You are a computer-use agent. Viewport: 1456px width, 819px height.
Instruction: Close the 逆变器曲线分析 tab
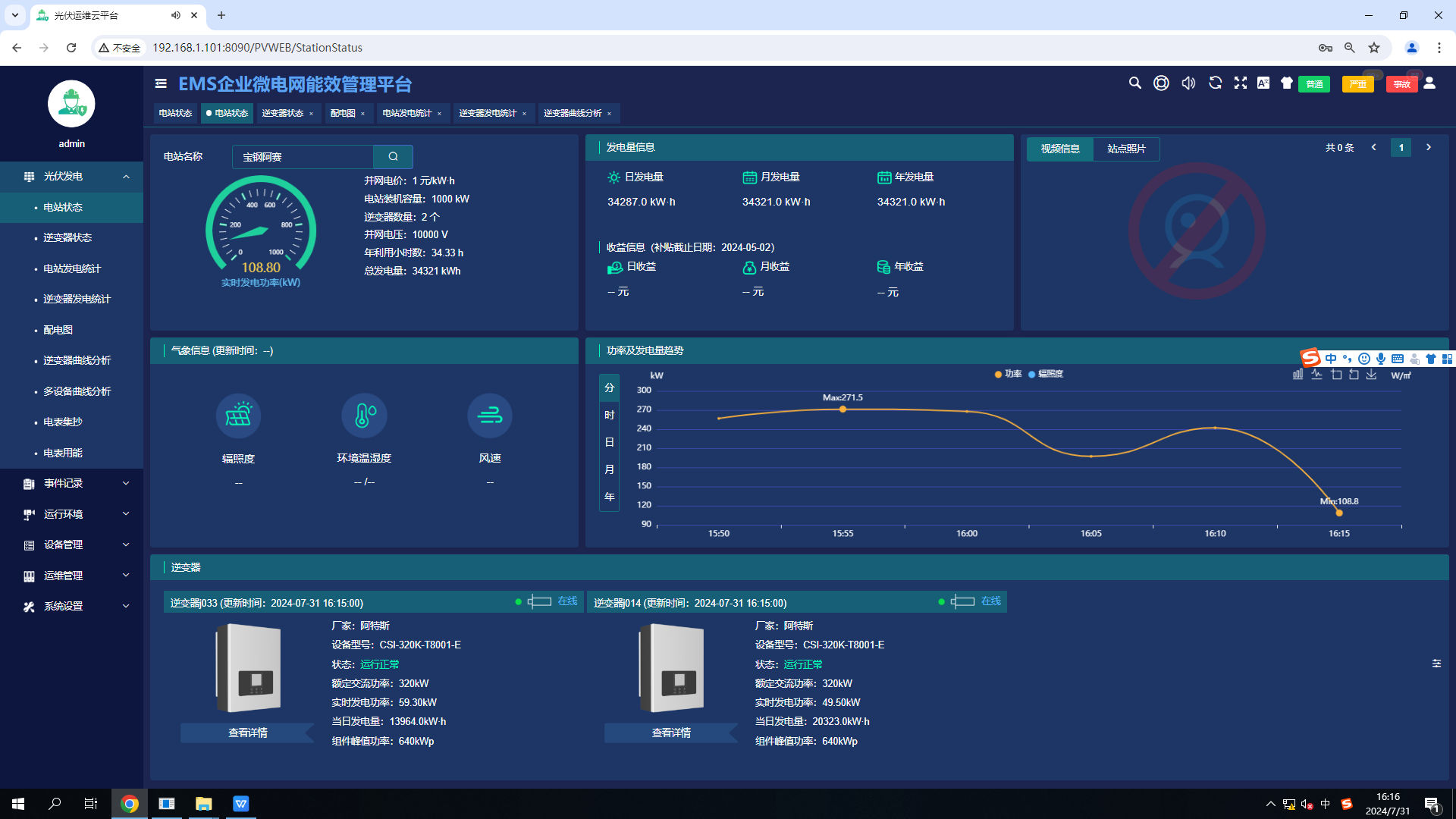[609, 114]
